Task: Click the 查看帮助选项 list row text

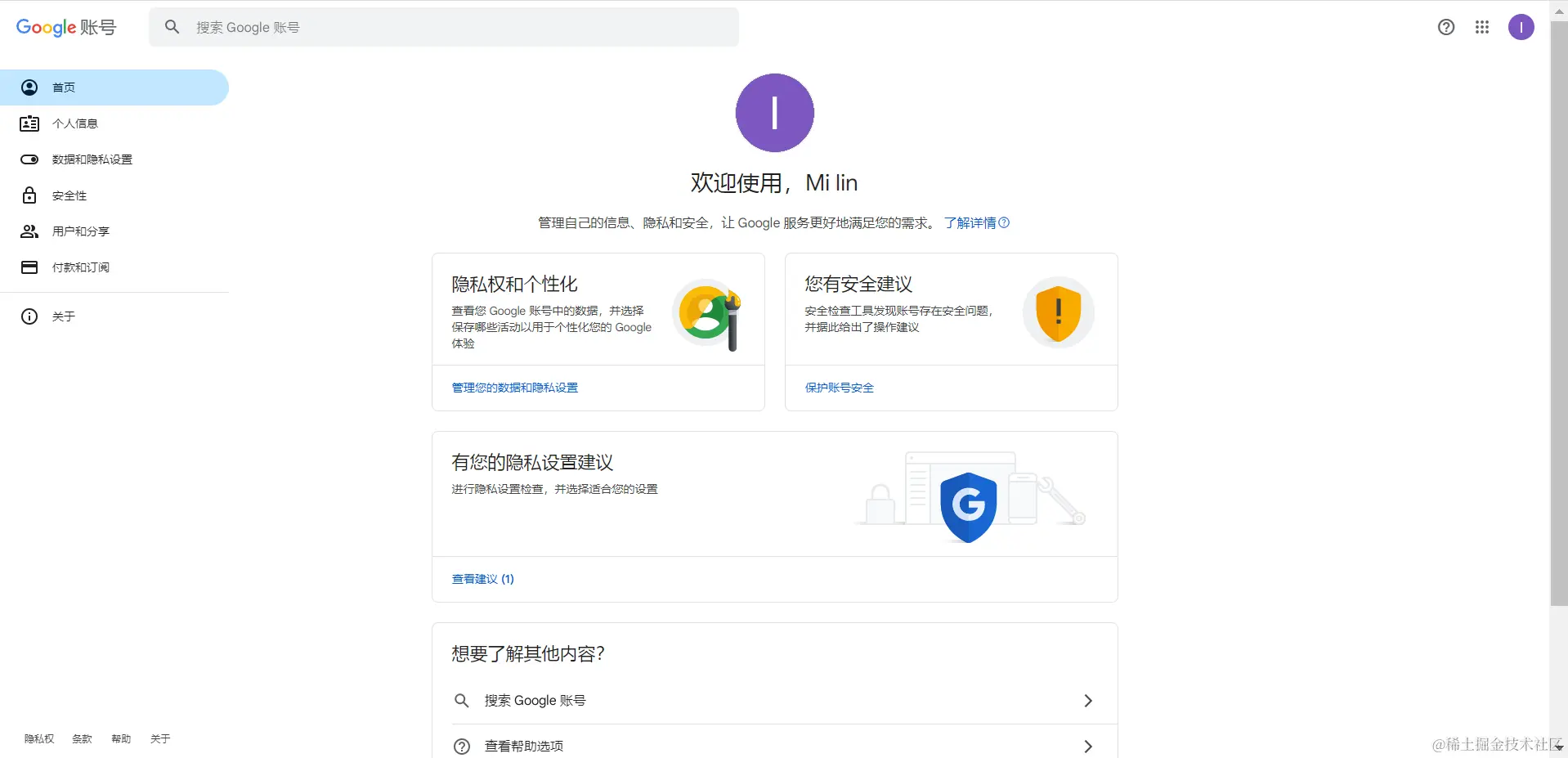Action: click(524, 747)
